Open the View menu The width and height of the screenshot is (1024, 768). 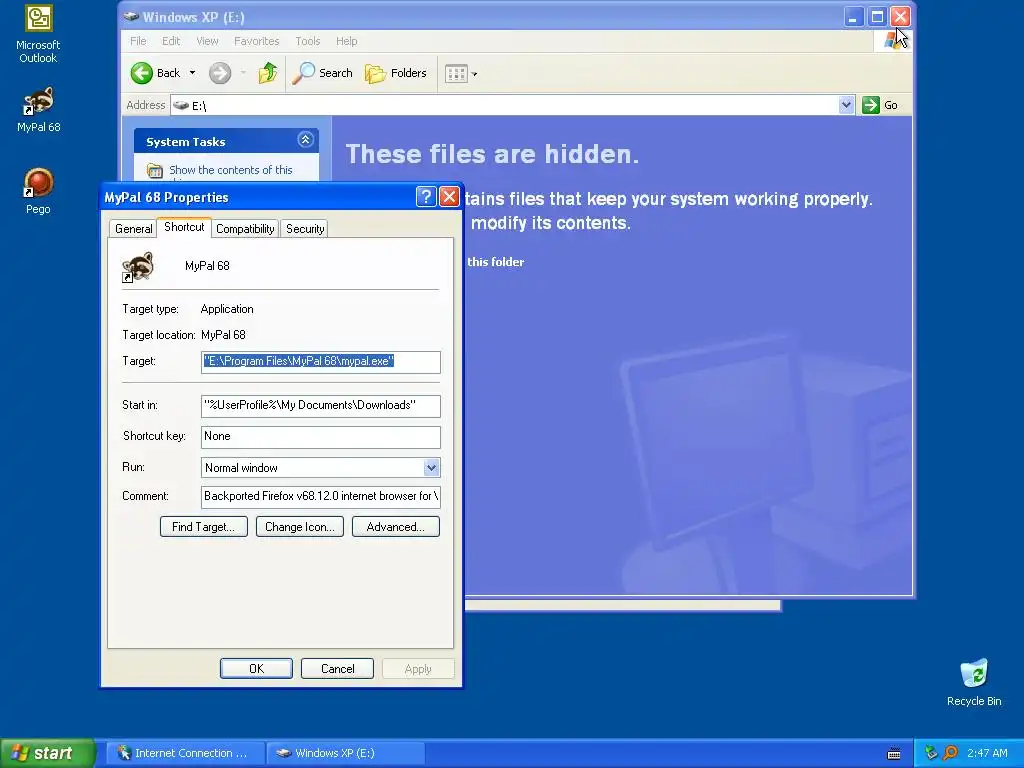click(x=207, y=41)
